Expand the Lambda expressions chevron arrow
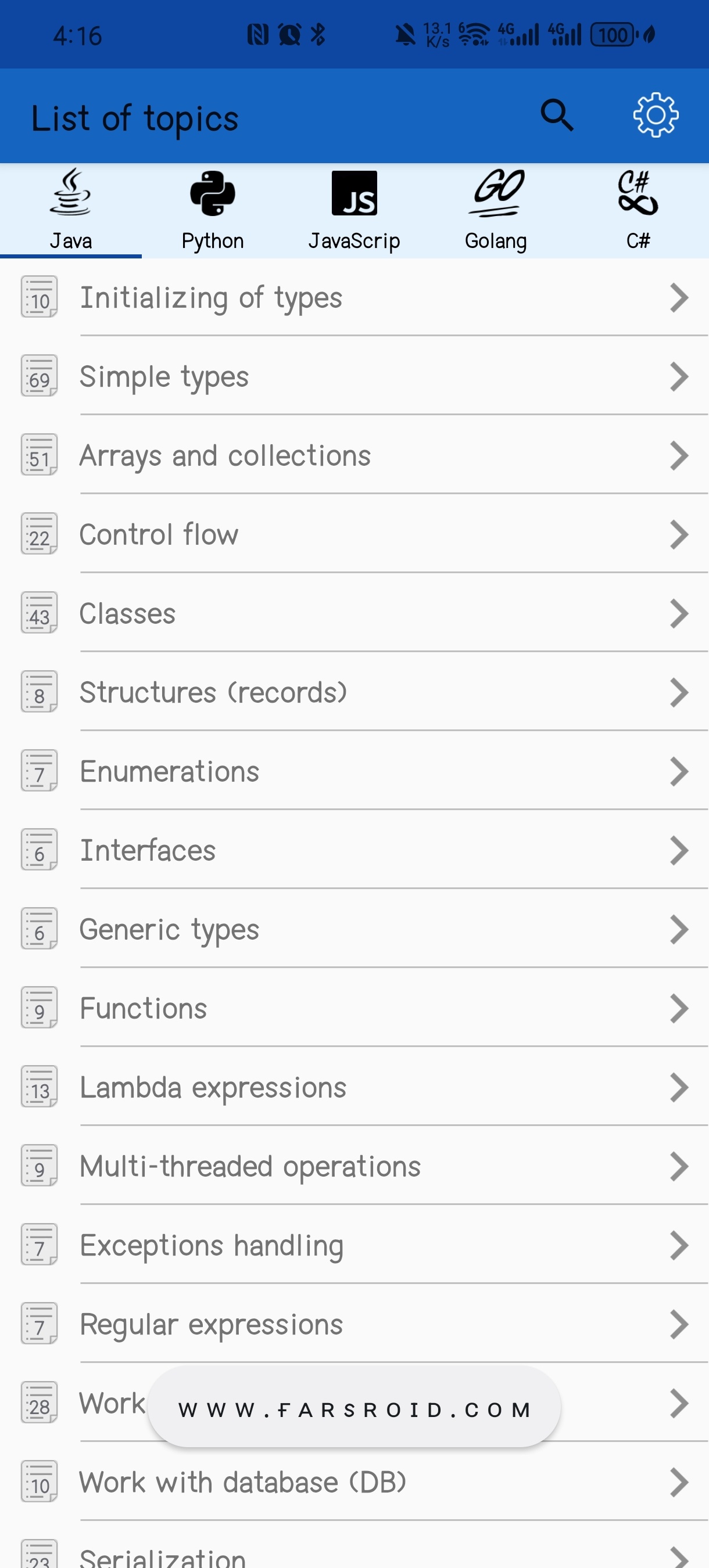Screen dimensions: 709x1568 click(x=679, y=1087)
